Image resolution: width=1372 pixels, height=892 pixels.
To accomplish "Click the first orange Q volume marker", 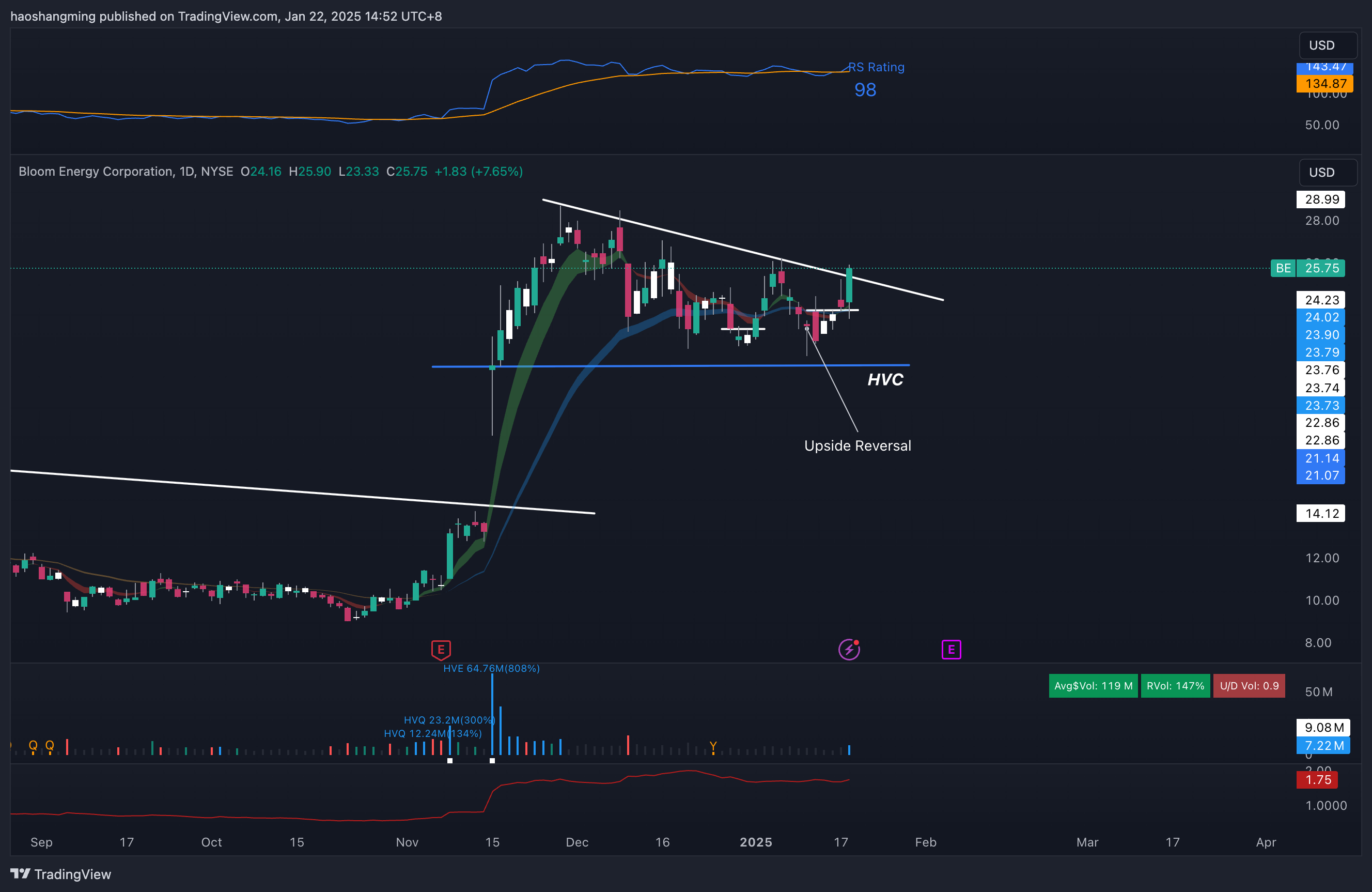I will click(33, 745).
